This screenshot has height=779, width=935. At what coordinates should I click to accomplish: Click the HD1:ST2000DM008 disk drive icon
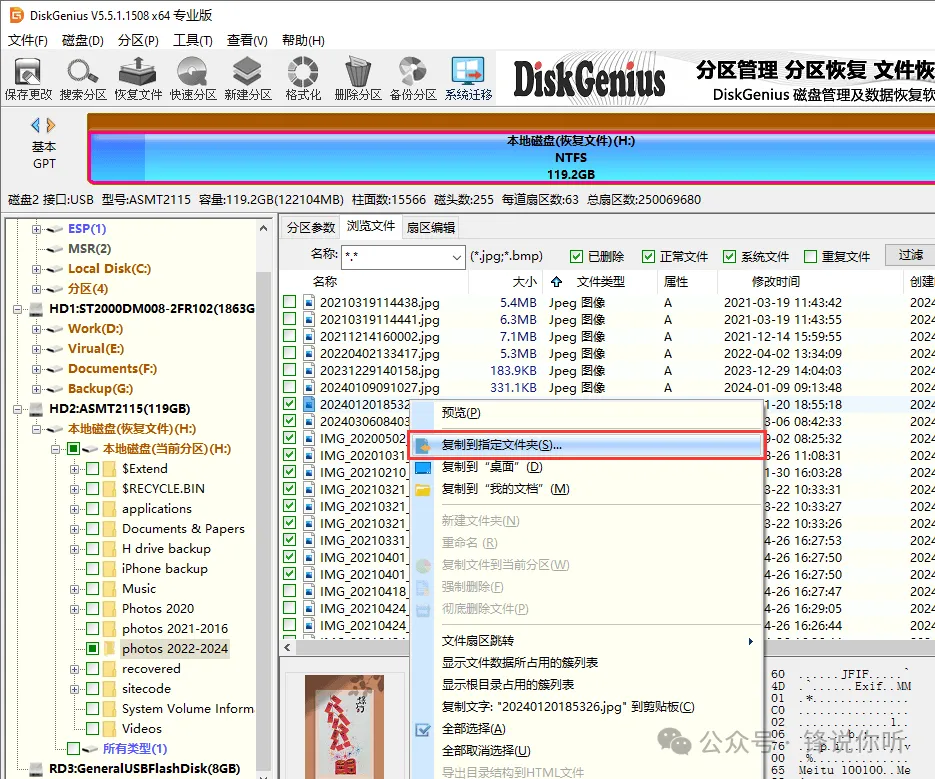click(x=36, y=309)
